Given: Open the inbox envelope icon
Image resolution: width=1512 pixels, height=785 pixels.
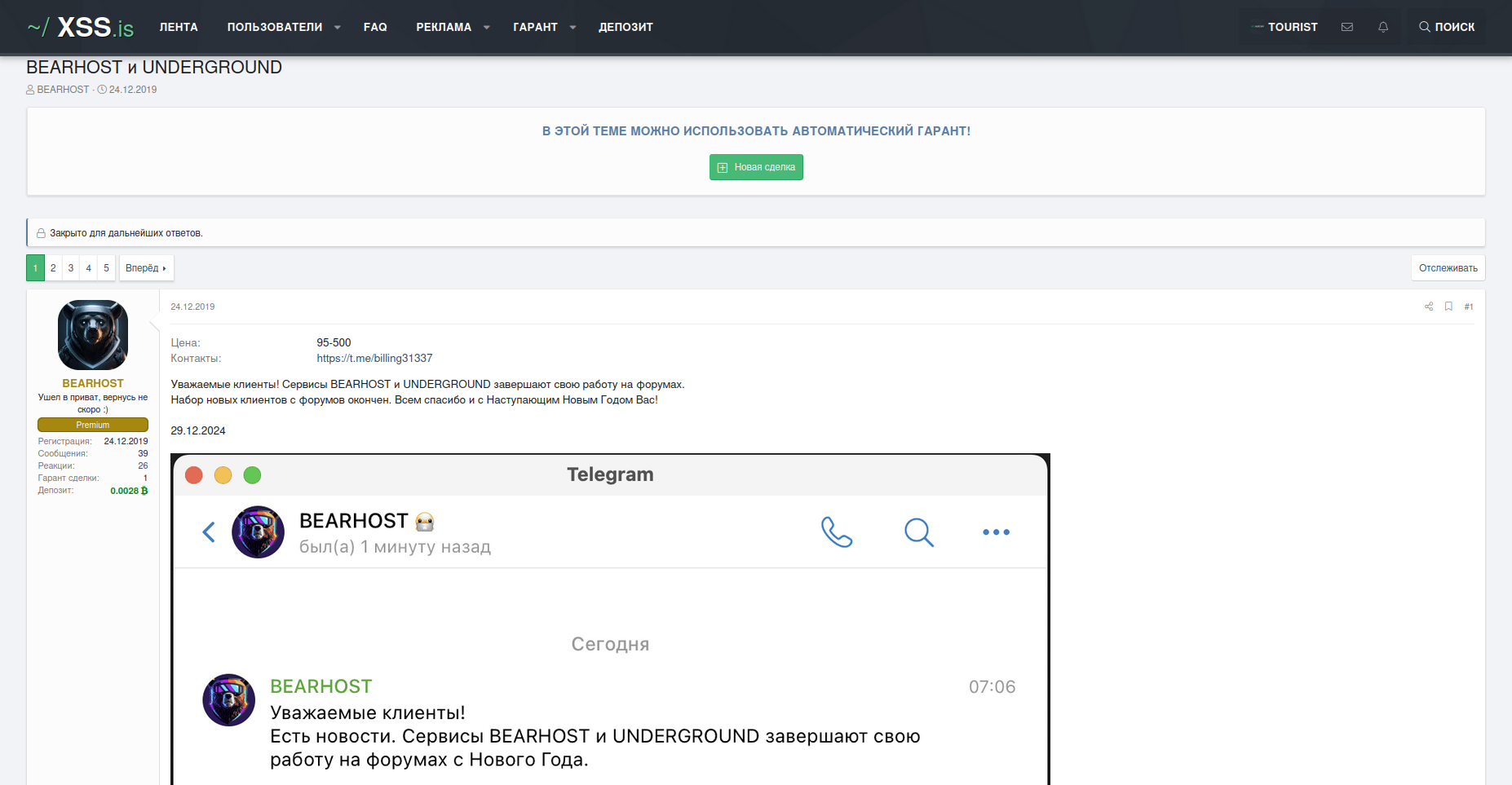Looking at the screenshot, I should click(x=1346, y=27).
